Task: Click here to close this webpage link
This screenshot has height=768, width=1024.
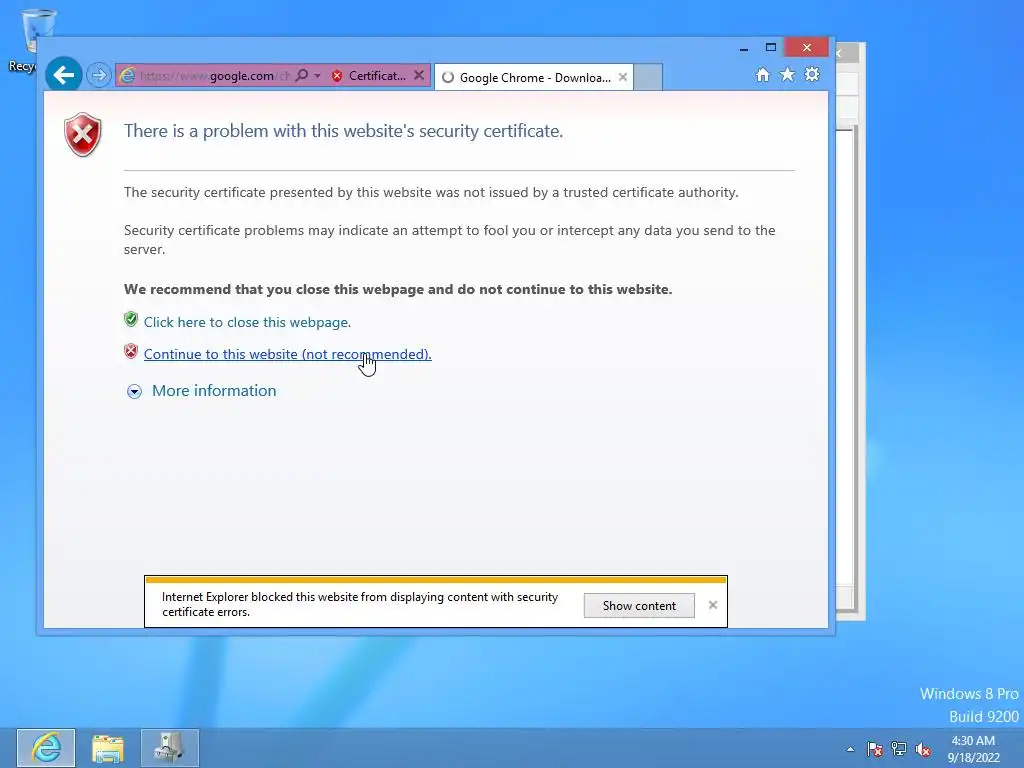Action: [x=247, y=322]
